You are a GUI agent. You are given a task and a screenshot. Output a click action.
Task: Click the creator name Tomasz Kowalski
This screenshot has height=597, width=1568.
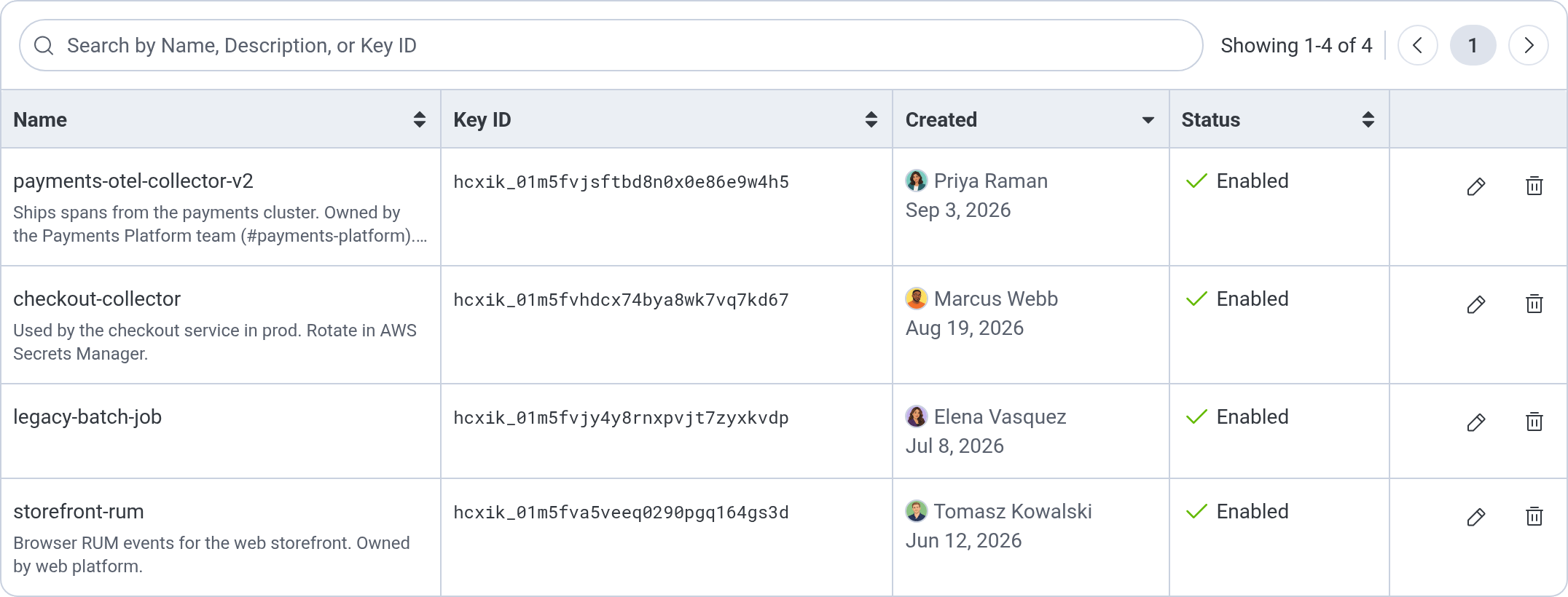[x=1013, y=511]
